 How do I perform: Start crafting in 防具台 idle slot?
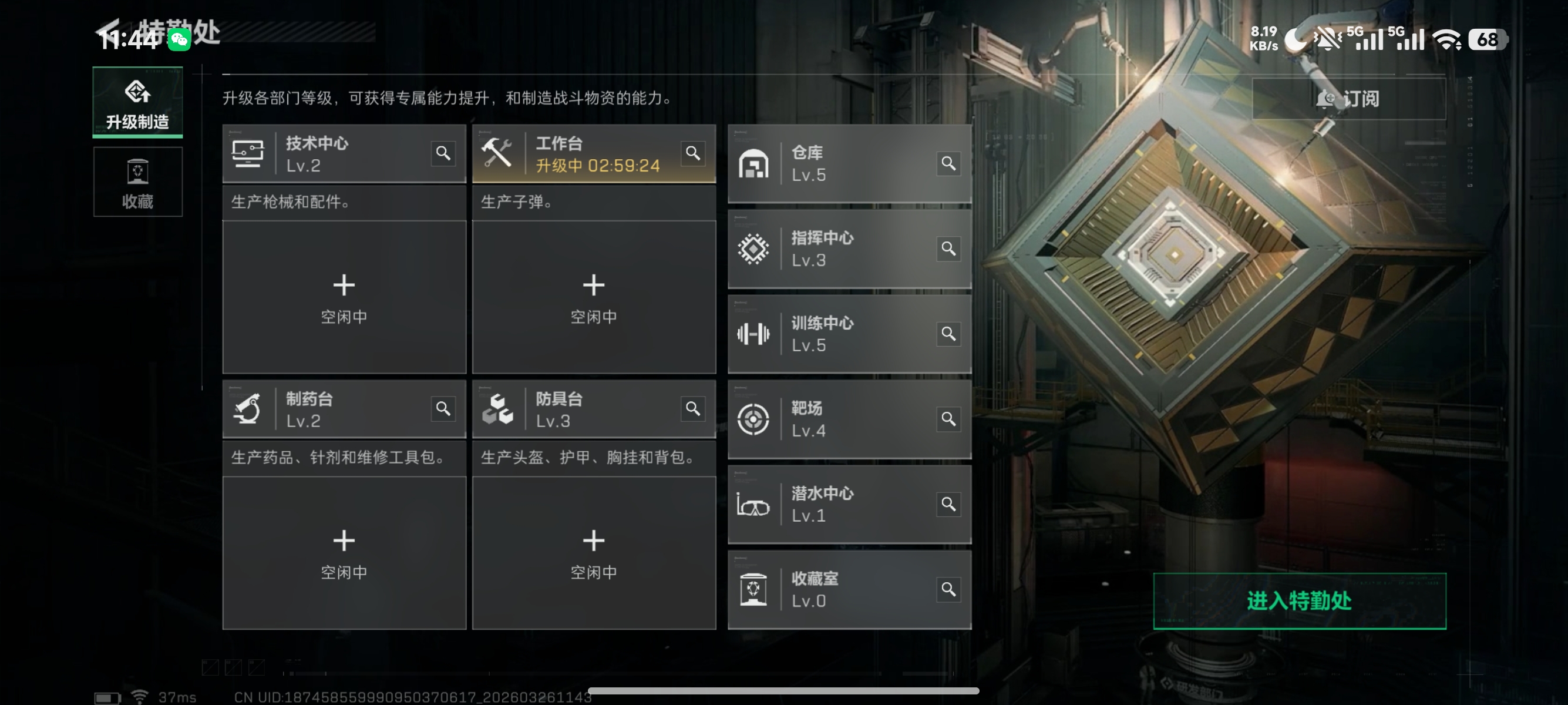594,553
